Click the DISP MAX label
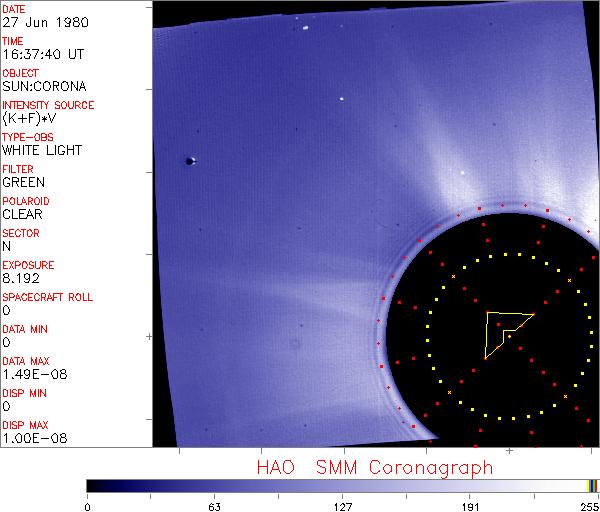 25,425
